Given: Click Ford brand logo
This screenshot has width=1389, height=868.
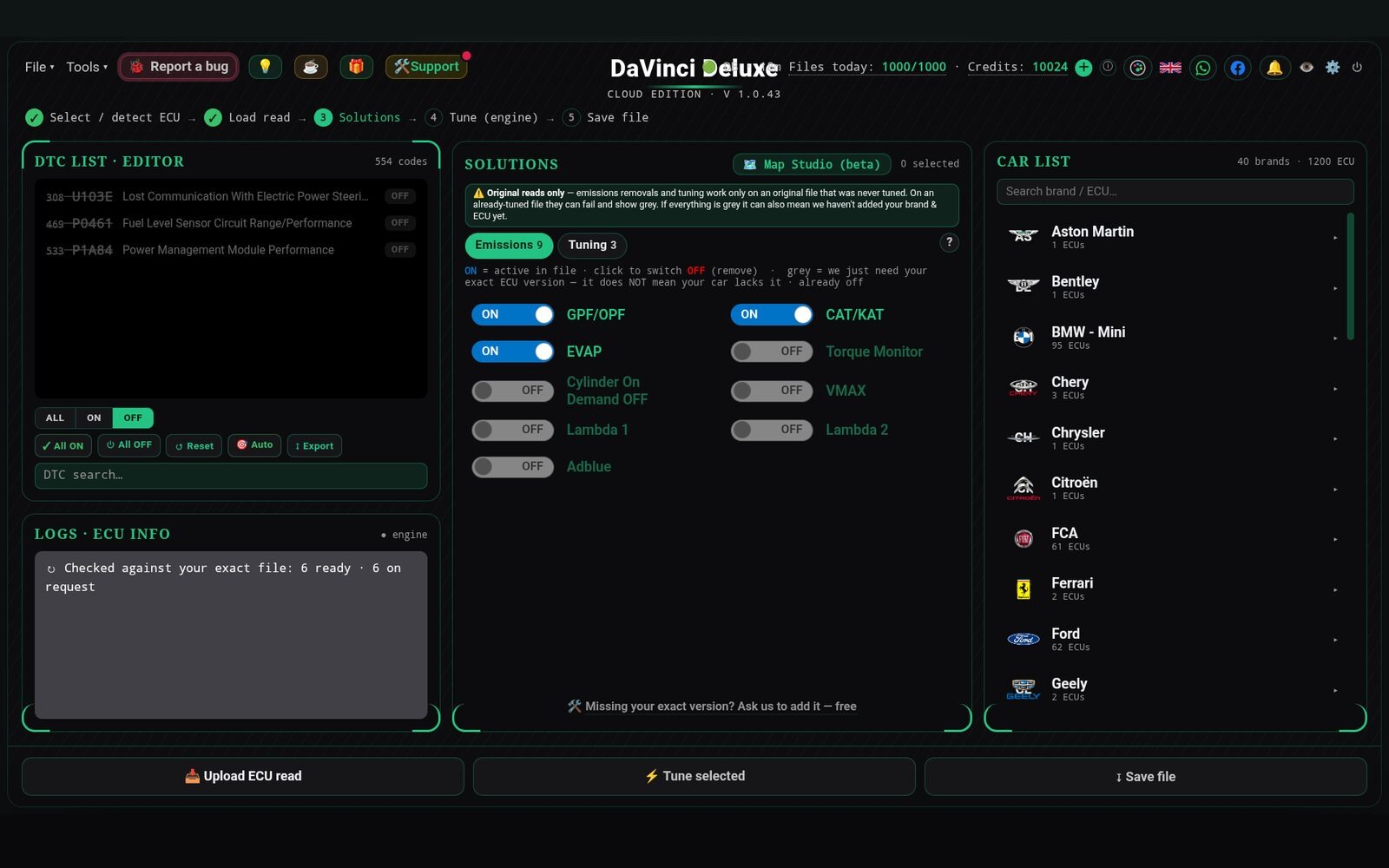Looking at the screenshot, I should [x=1024, y=639].
